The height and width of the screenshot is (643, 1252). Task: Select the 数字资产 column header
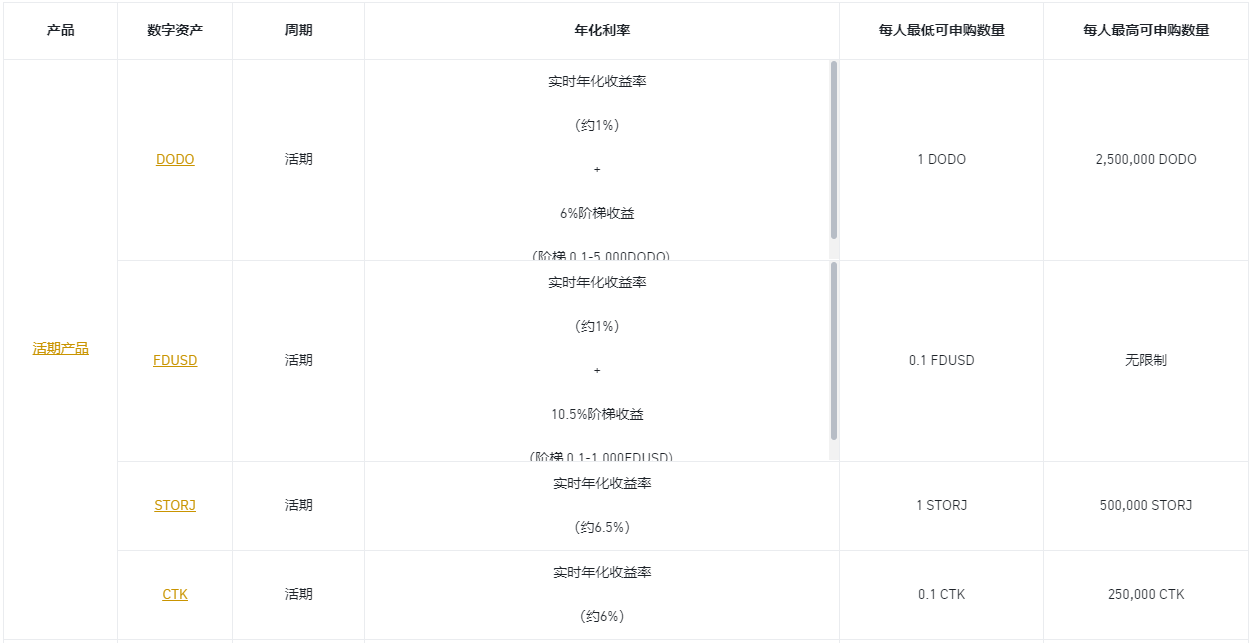point(175,31)
